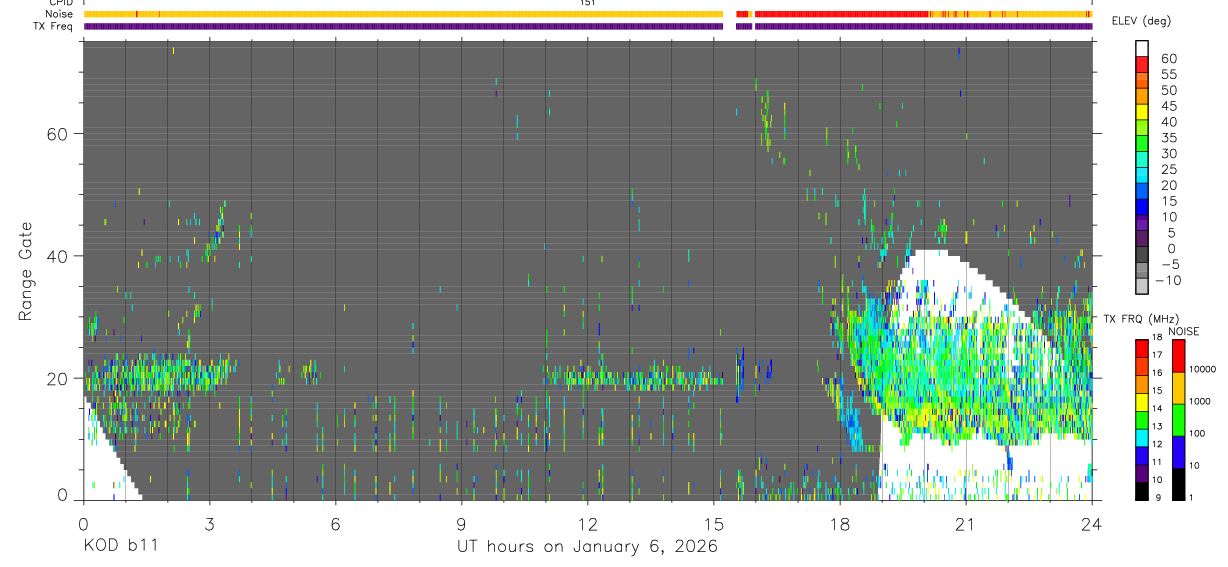Click the '13' label on TX FRQ legend

click(1157, 427)
